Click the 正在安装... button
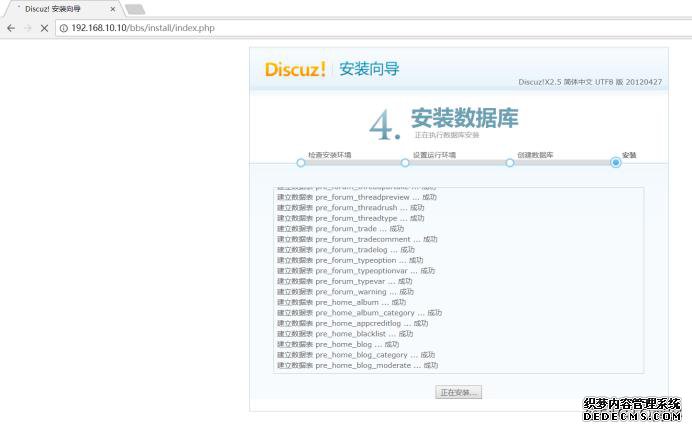 (458, 392)
